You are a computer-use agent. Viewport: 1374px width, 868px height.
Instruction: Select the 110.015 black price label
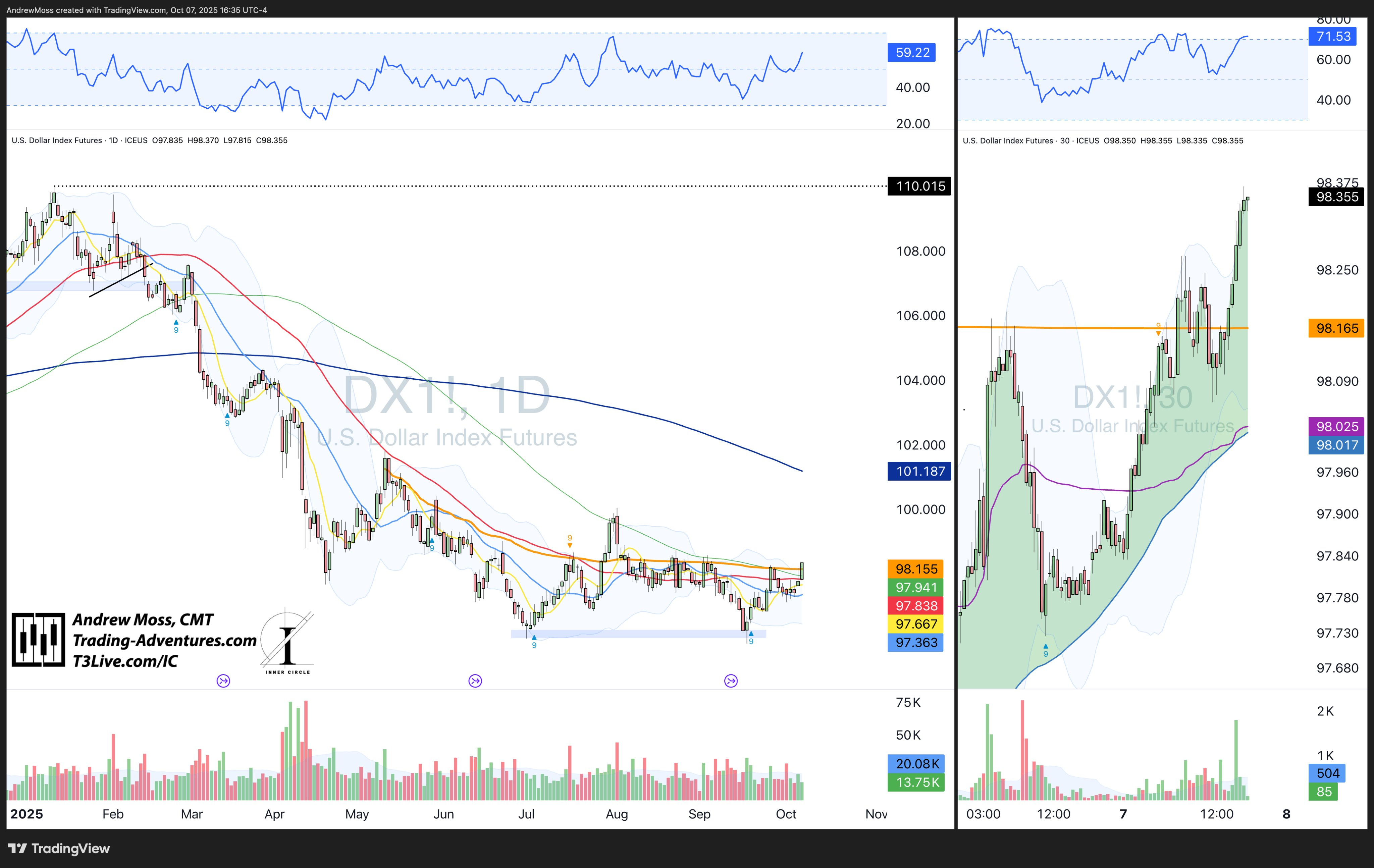click(x=919, y=186)
